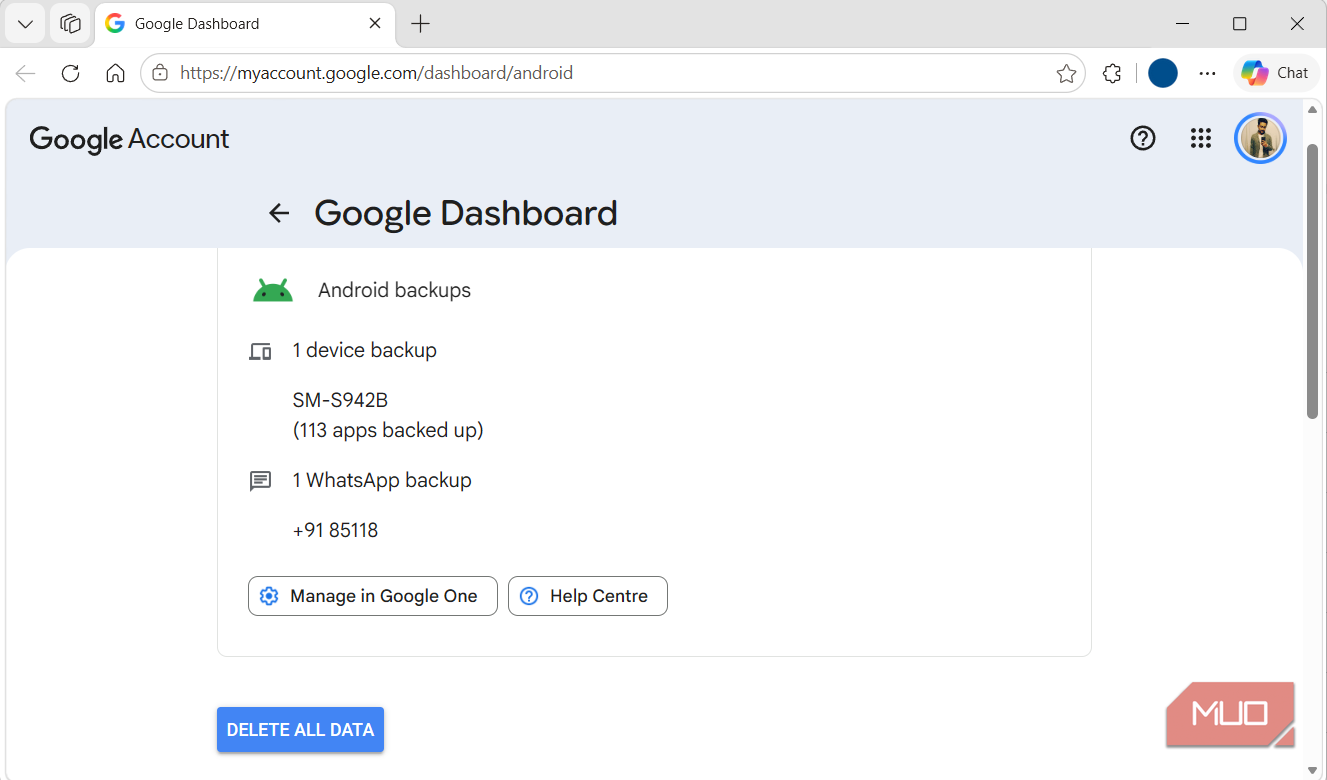Bookmark this page with the star icon
The width and height of the screenshot is (1327, 780).
pos(1066,73)
